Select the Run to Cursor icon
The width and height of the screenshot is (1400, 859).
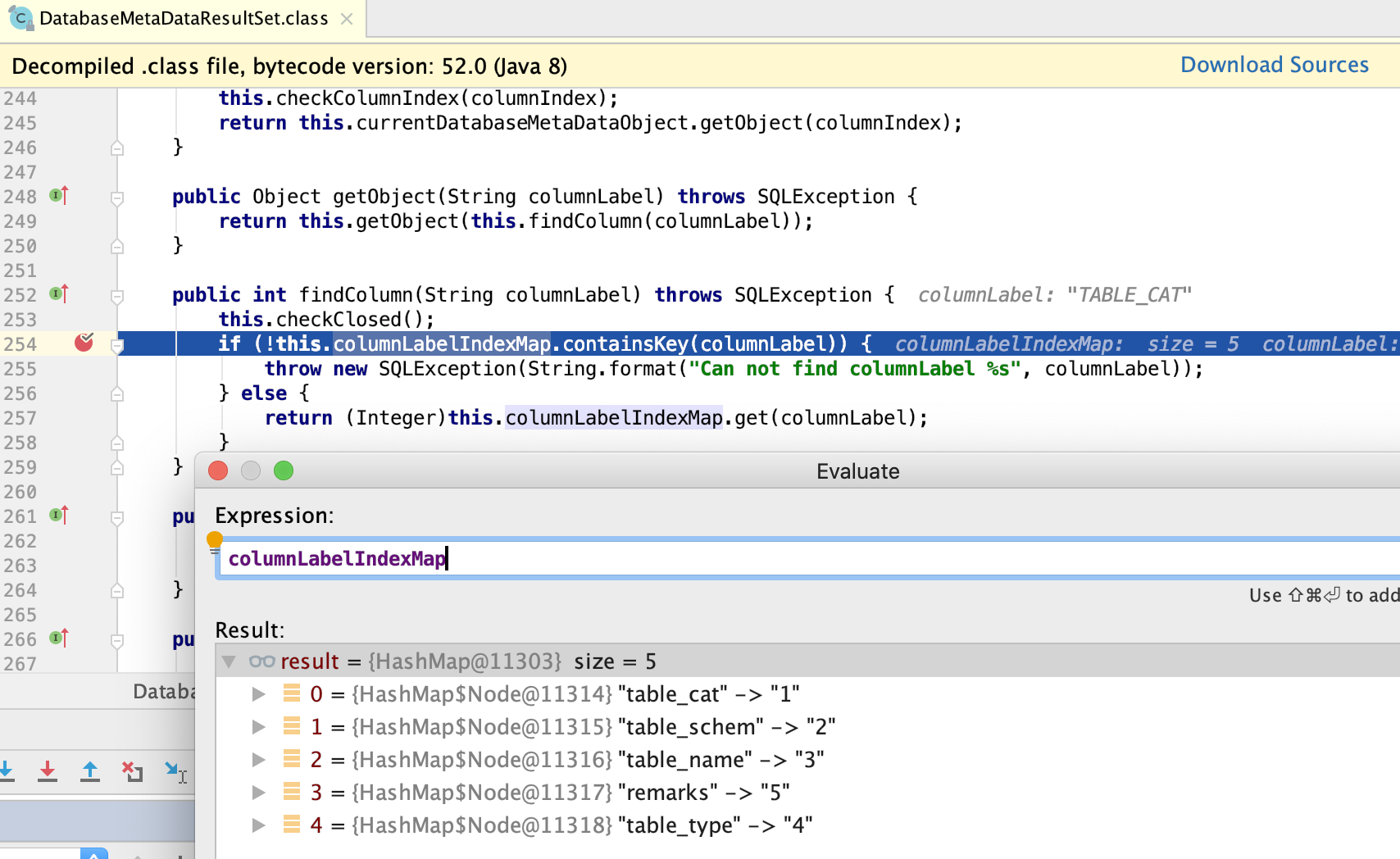[175, 771]
